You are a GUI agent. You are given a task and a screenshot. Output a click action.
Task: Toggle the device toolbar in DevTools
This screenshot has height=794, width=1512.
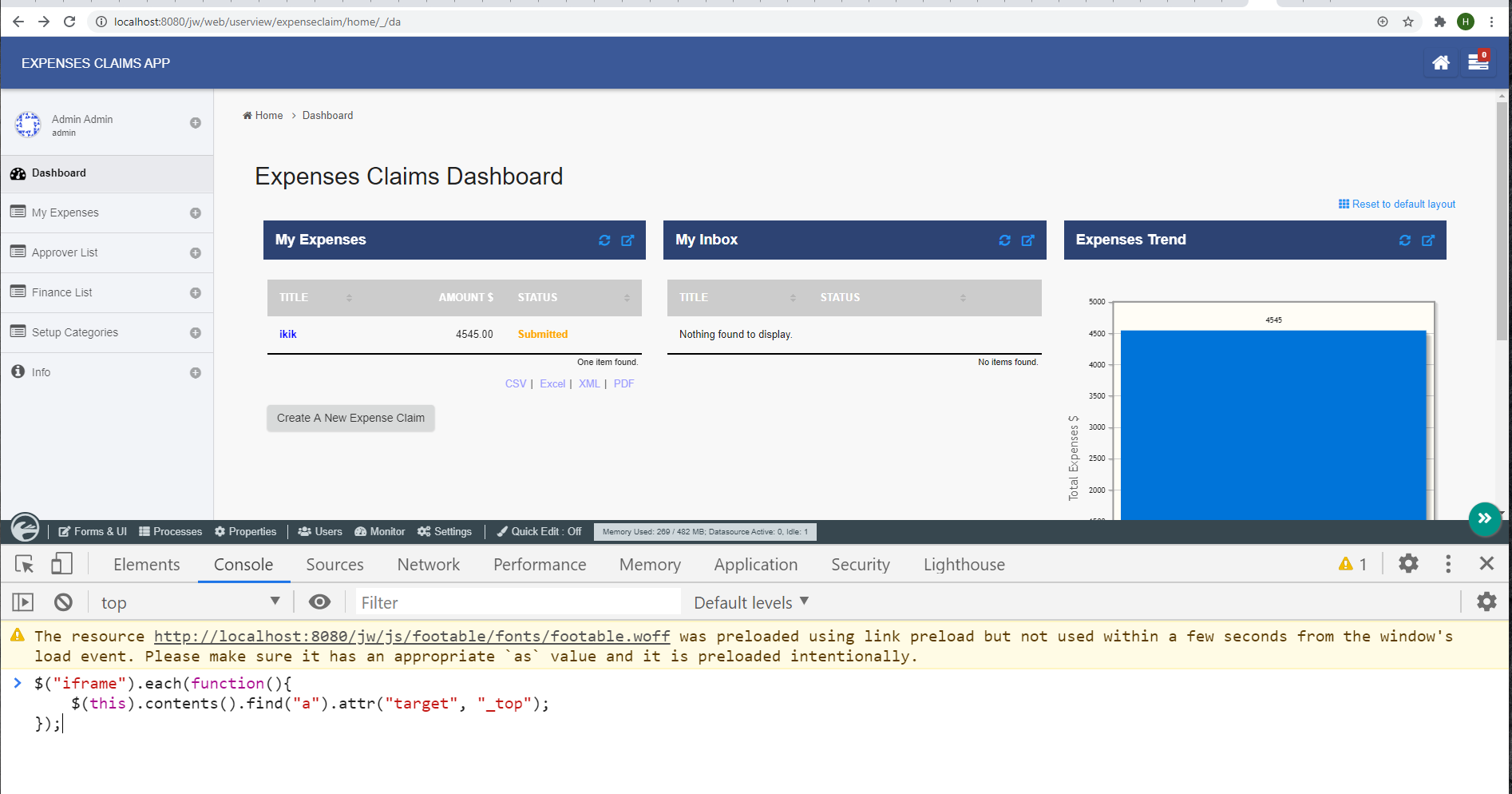[61, 564]
